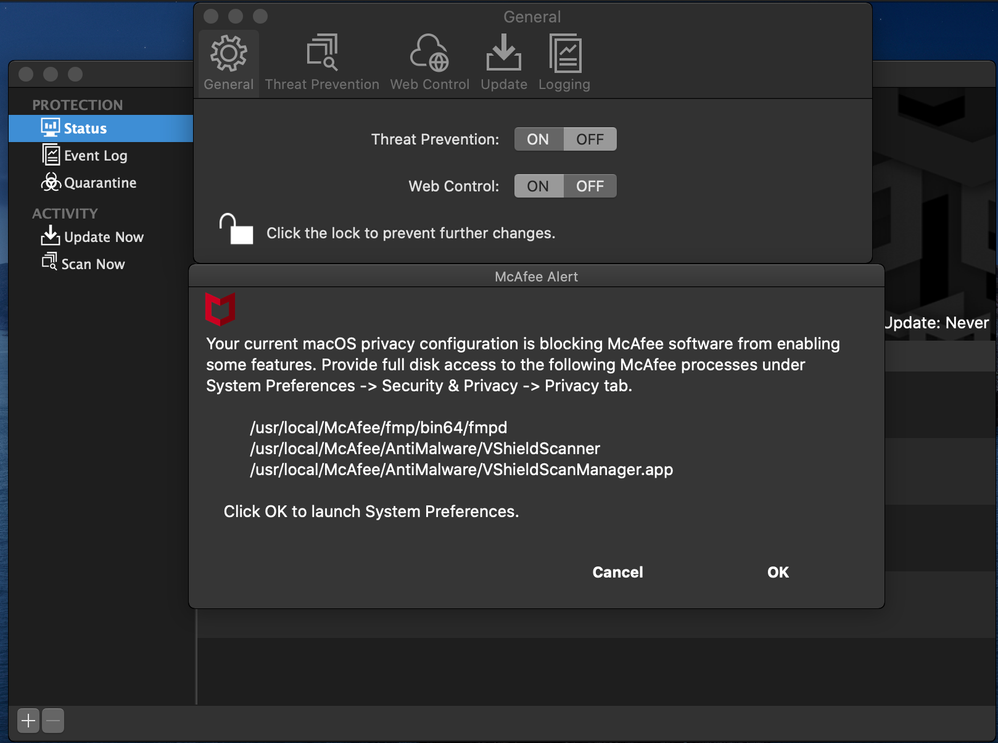Open the General preferences gear icon
The width and height of the screenshot is (998, 743).
[228, 63]
